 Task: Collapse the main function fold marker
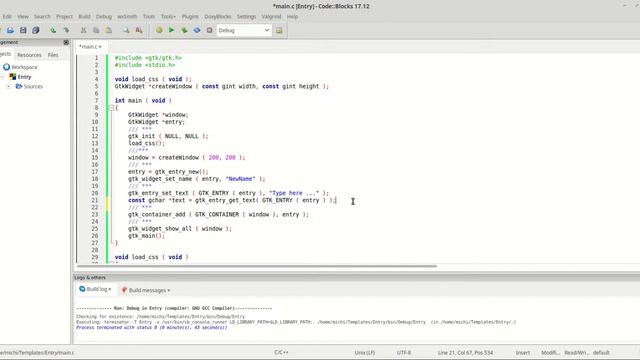(x=111, y=108)
